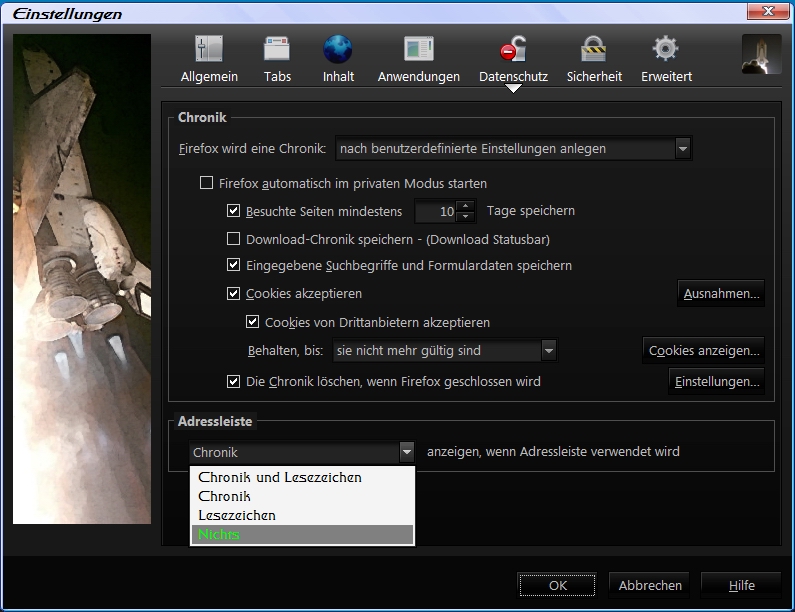Increase days value with stepper up arrow

point(465,207)
